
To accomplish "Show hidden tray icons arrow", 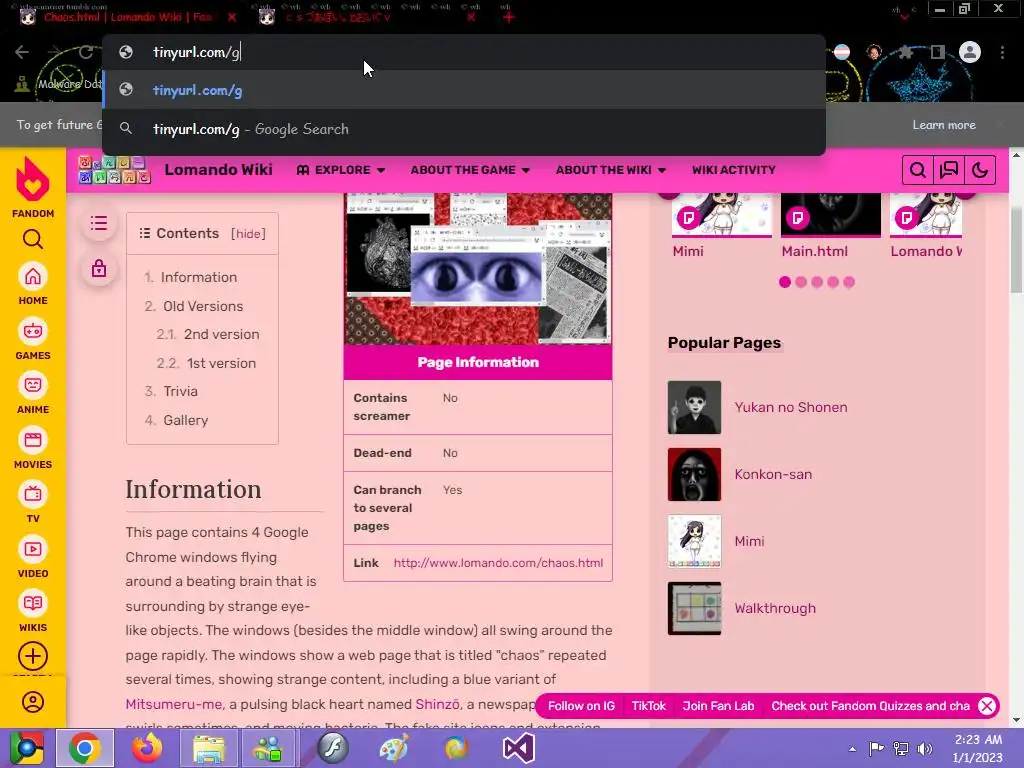I will pos(852,748).
